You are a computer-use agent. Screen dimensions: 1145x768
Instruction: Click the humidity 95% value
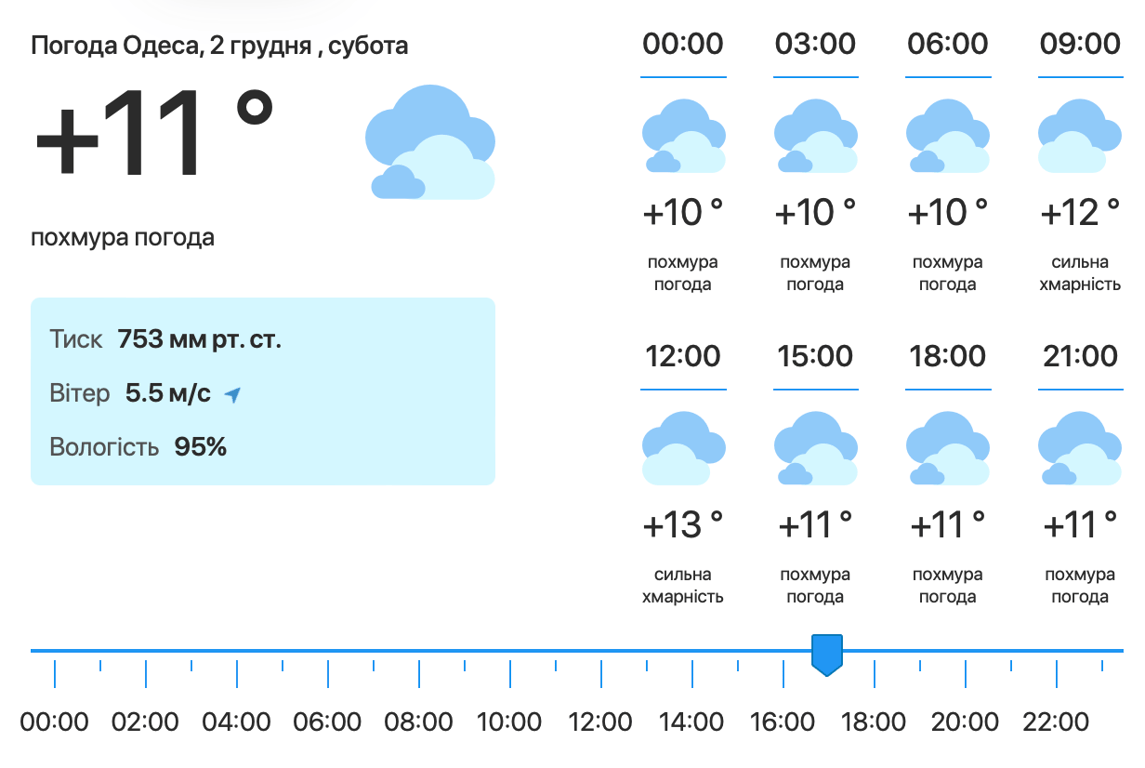pos(201,447)
